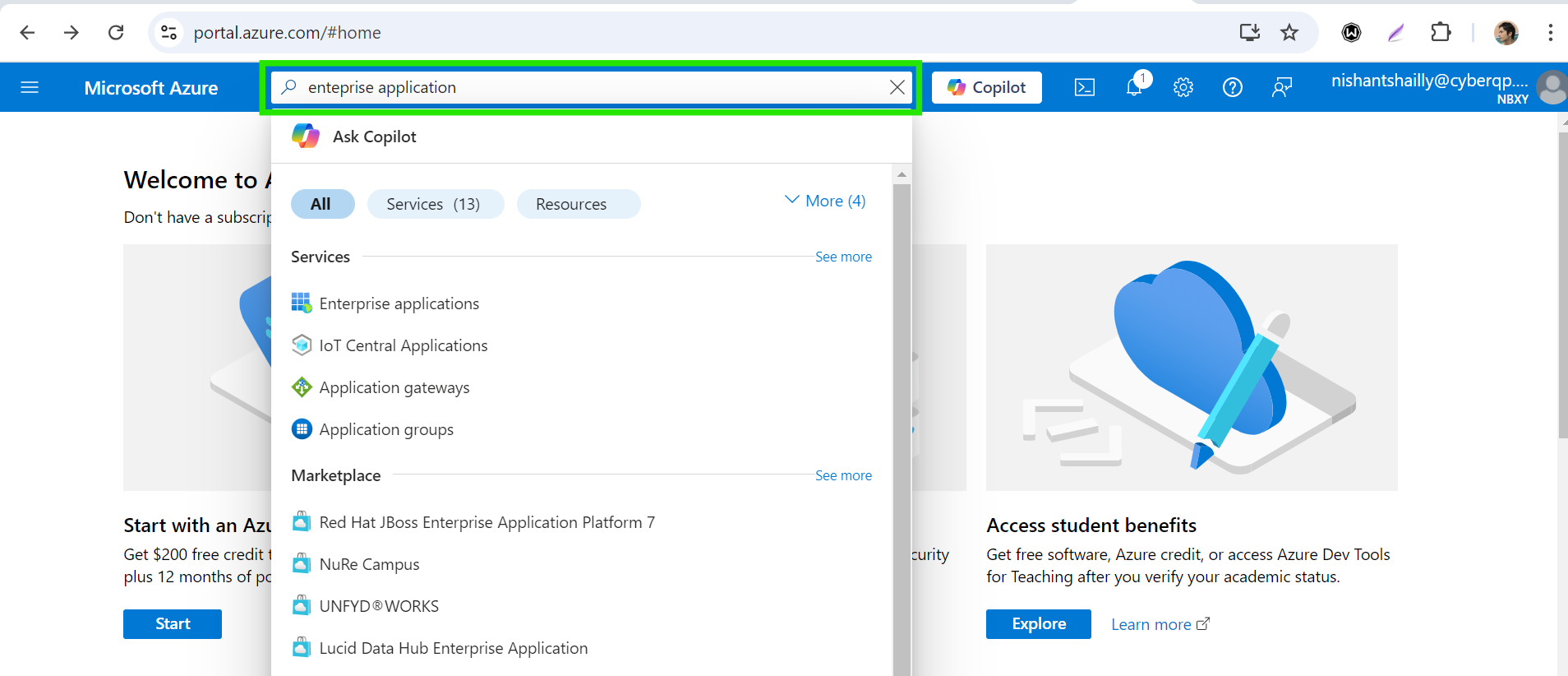The width and height of the screenshot is (1568, 676).
Task: View site information icon in address bar
Action: tap(168, 32)
